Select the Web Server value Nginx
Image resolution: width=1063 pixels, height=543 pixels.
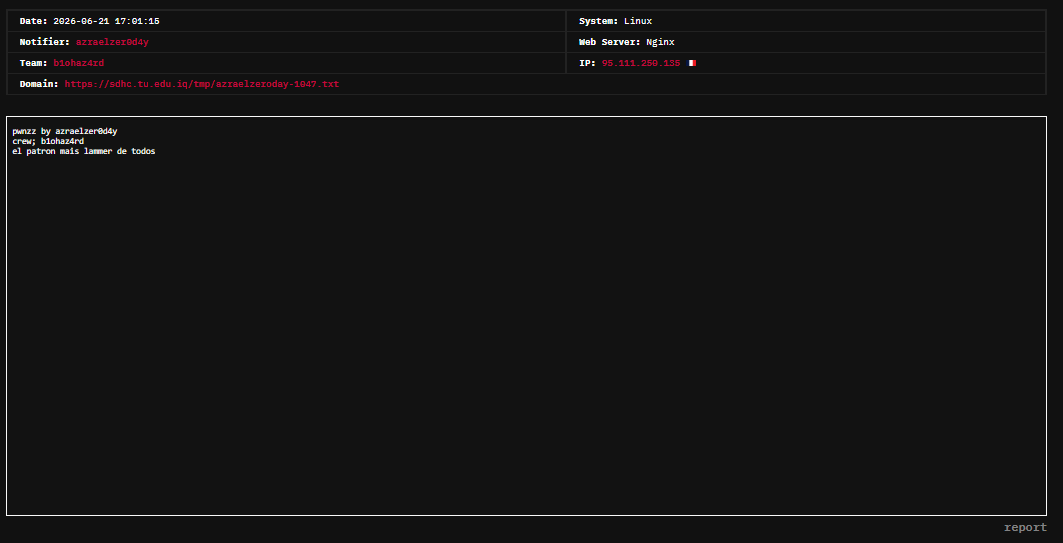pyautogui.click(x=660, y=42)
